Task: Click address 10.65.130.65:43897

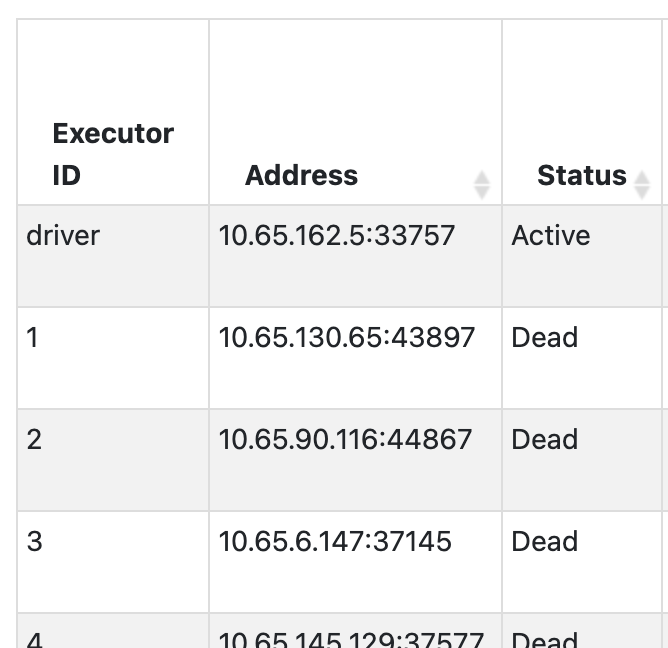Action: click(347, 338)
